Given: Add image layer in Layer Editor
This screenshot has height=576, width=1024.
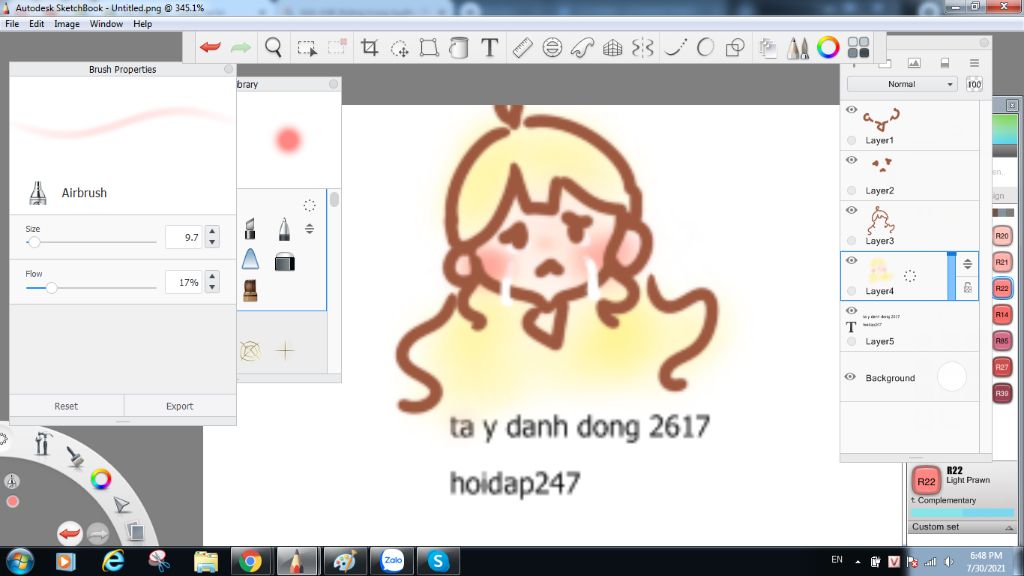Looking at the screenshot, I should click(914, 63).
